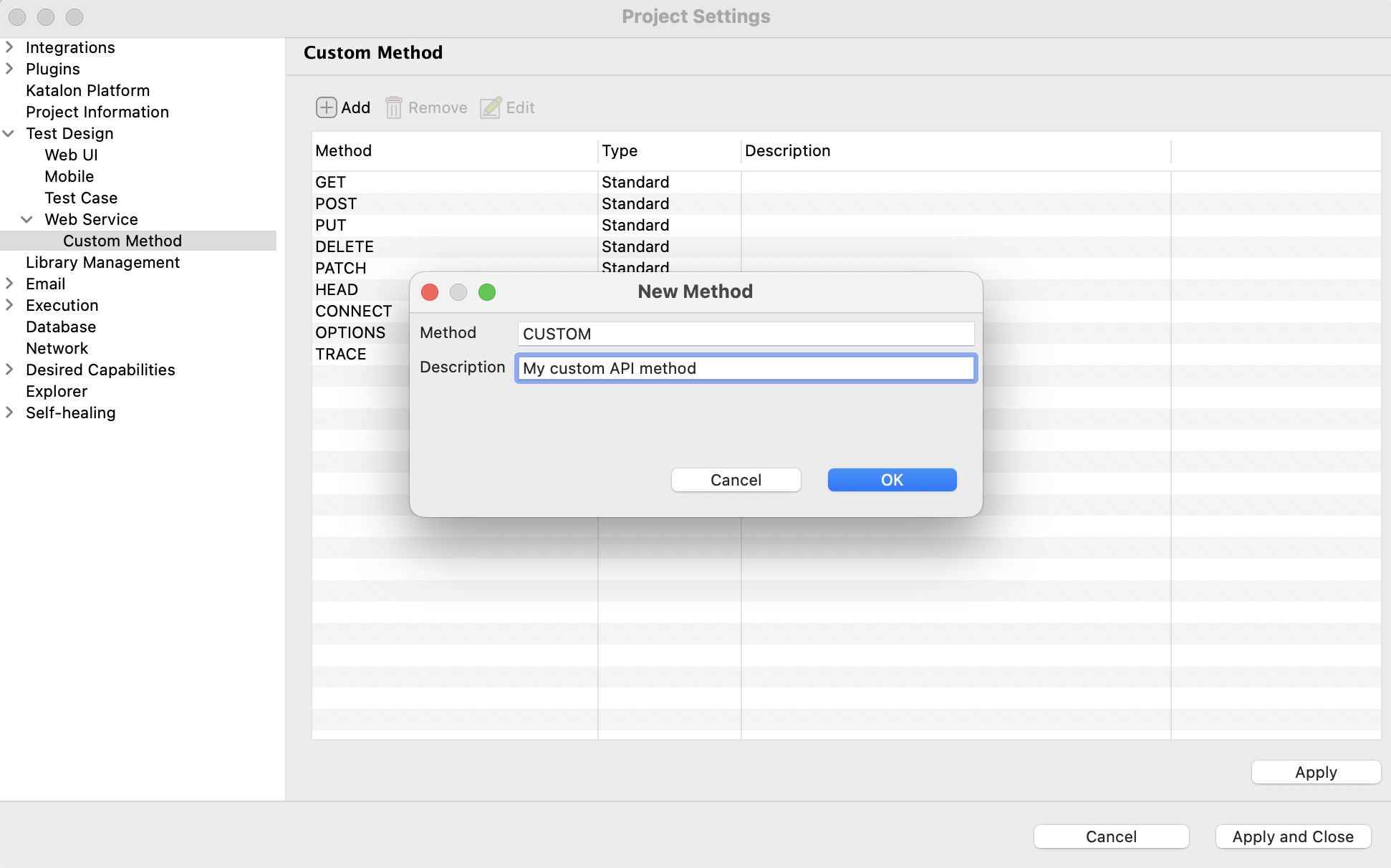The width and height of the screenshot is (1391, 868).
Task: Open the Katalon Platform settings page
Action: [87, 90]
